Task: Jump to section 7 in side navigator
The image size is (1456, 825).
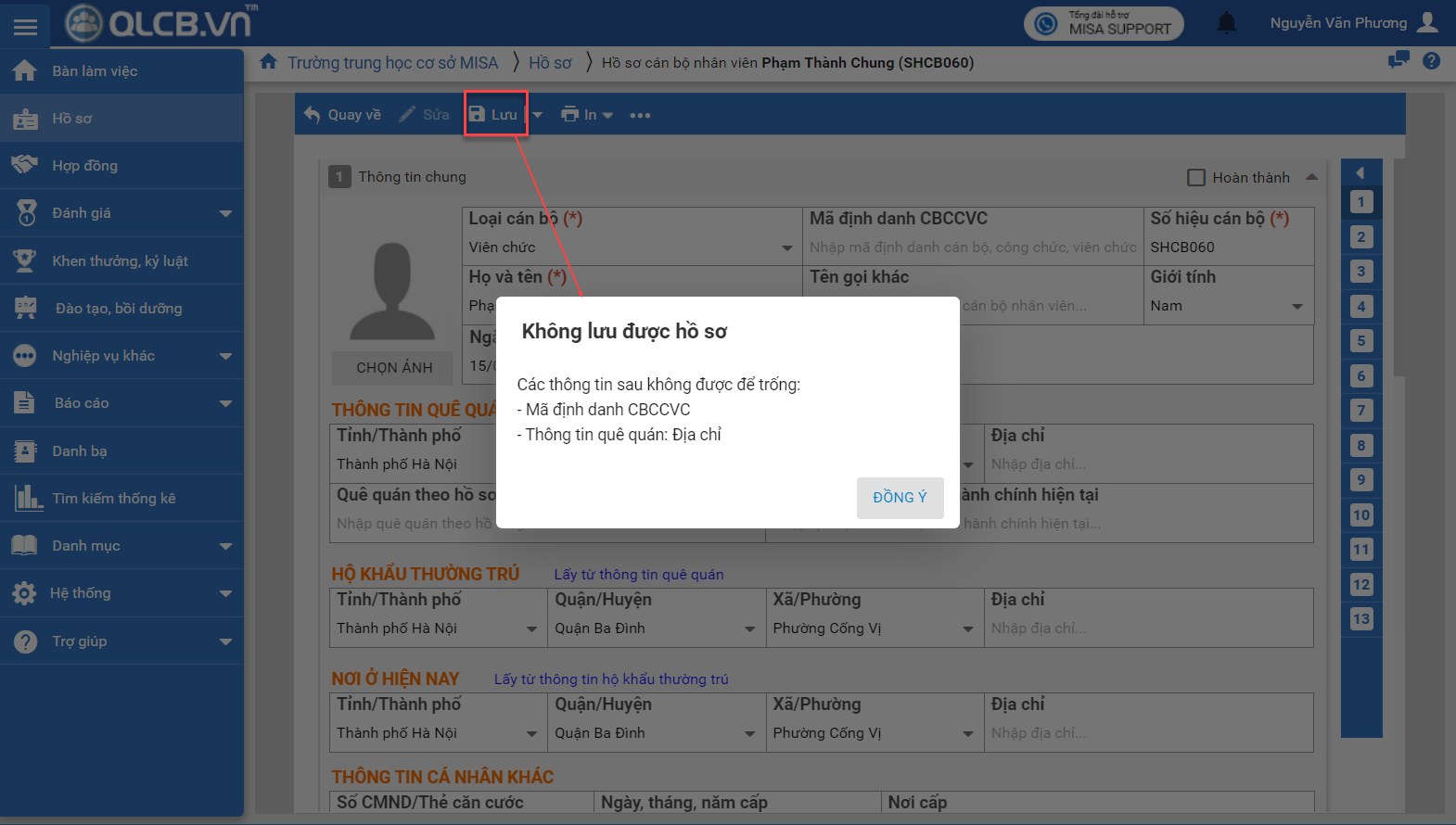Action: coord(1360,411)
